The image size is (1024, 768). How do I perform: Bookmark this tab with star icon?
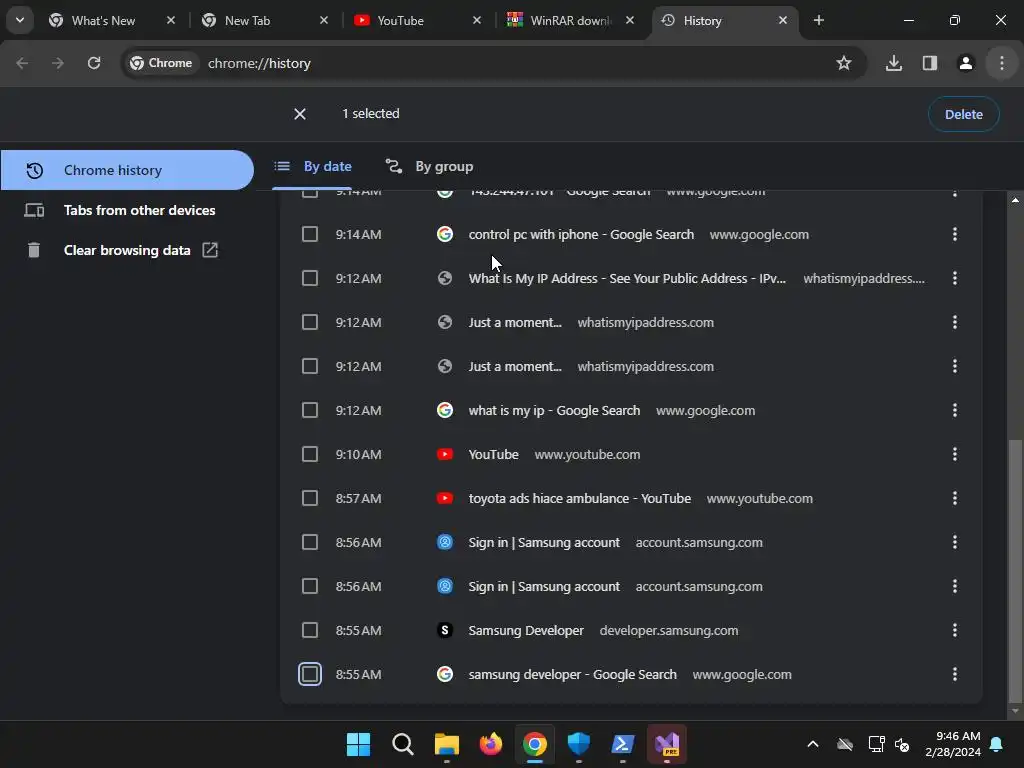click(x=844, y=63)
